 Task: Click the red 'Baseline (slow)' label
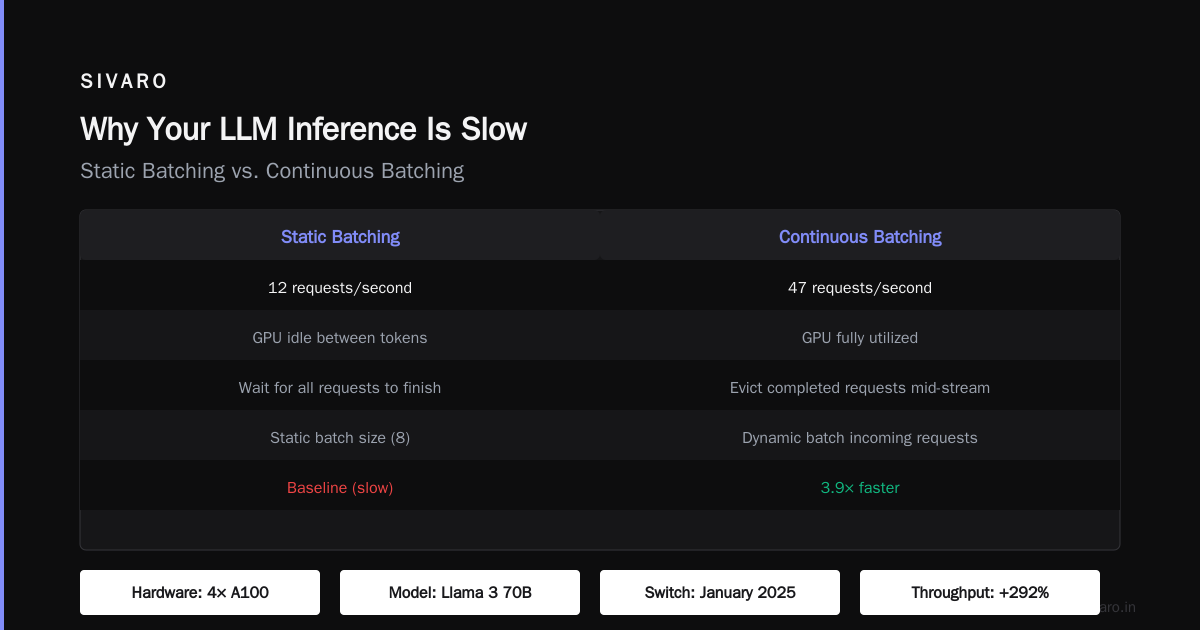click(x=340, y=488)
